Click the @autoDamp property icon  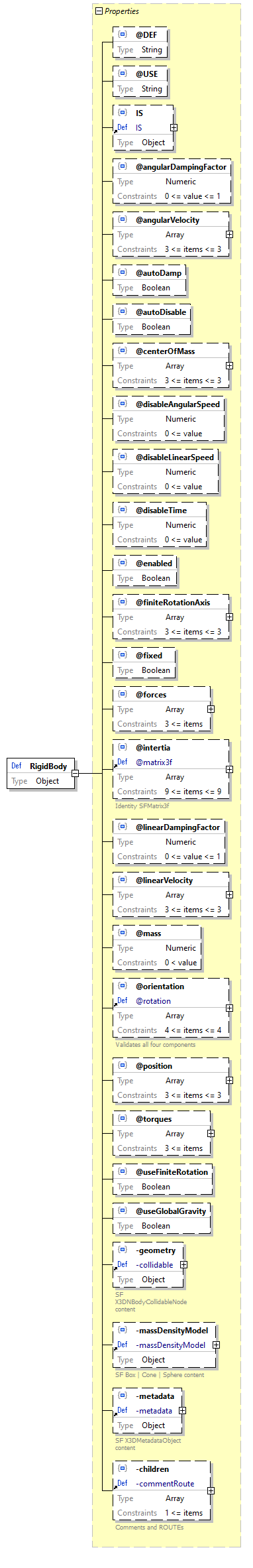123,272
